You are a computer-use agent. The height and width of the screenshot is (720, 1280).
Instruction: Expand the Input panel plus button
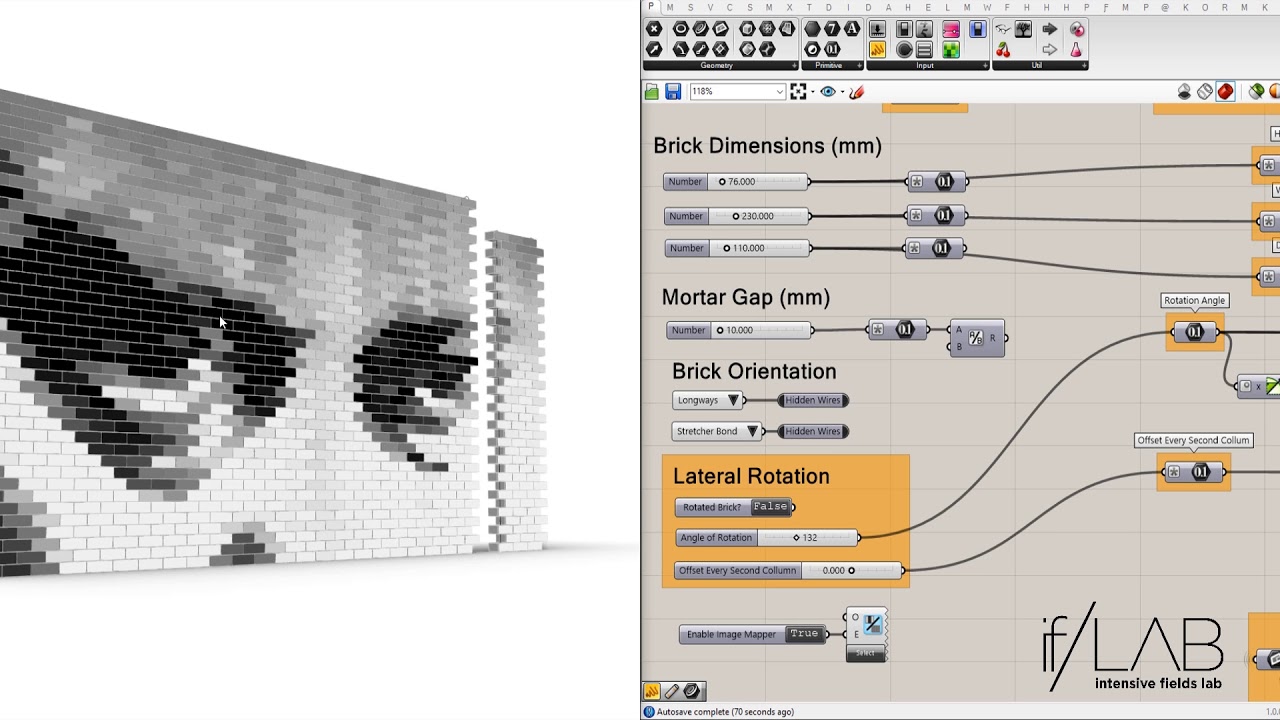point(986,65)
